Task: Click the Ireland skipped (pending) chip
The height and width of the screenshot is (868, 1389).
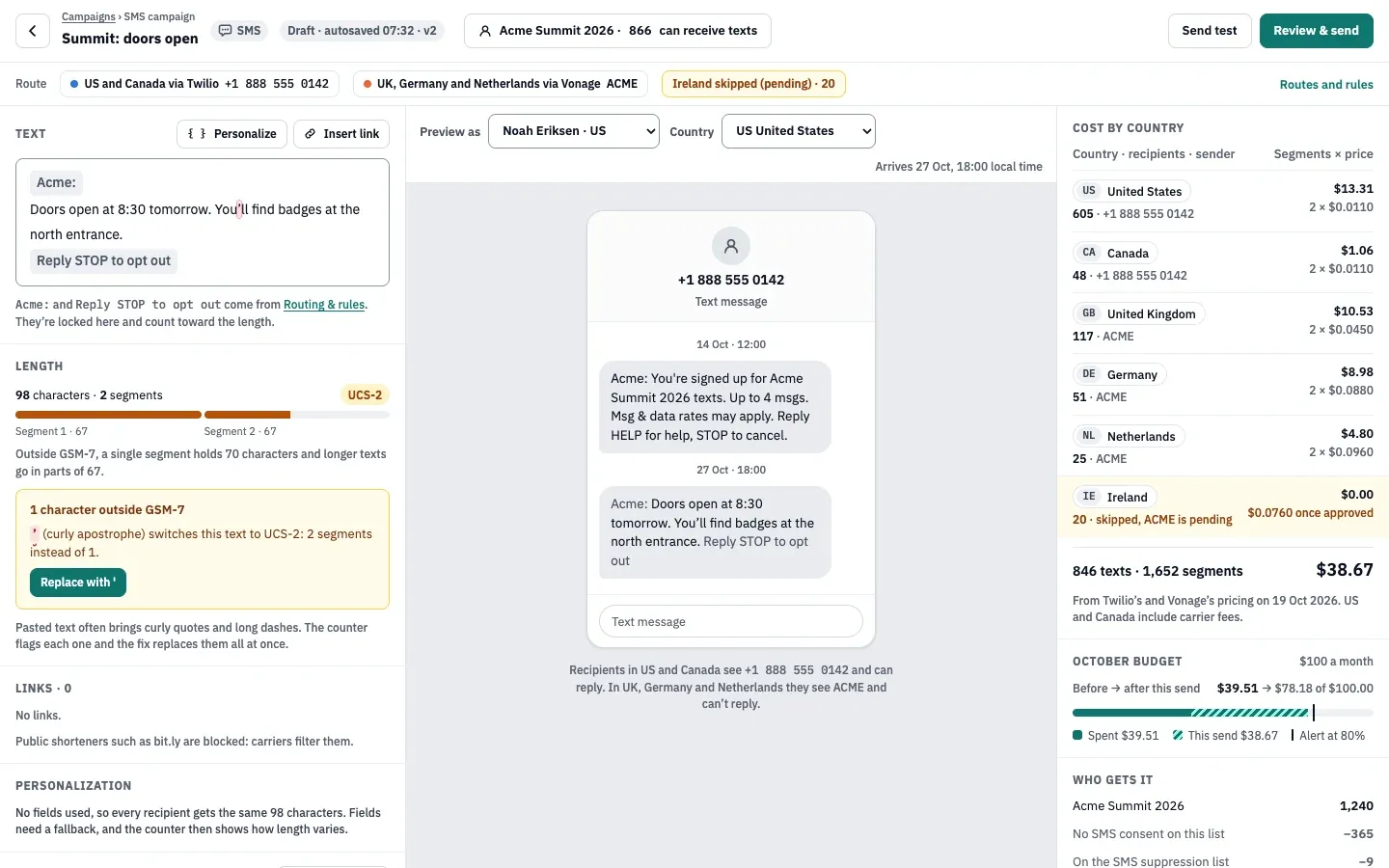Action: coord(753,84)
